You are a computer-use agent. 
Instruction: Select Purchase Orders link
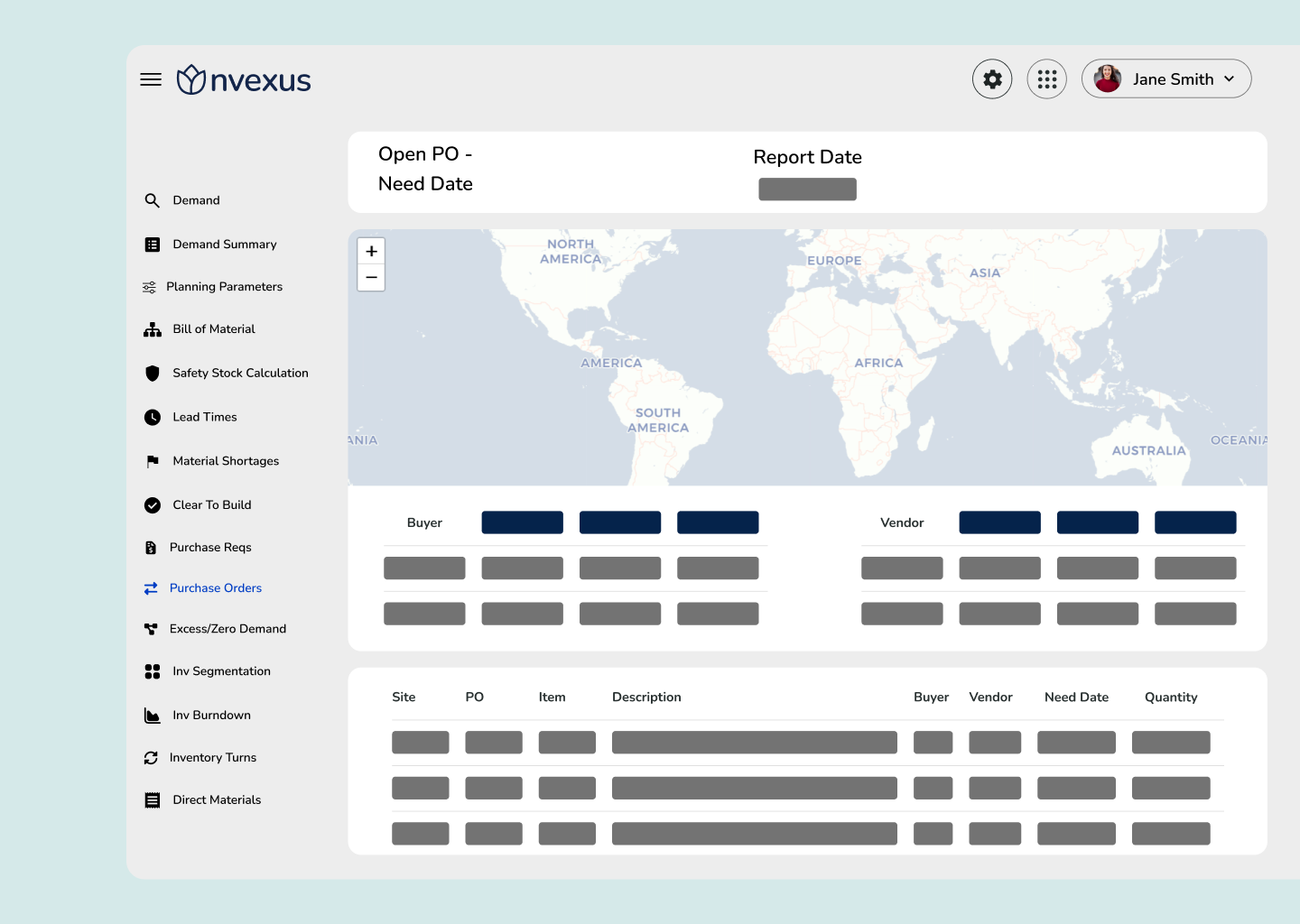[x=216, y=588]
